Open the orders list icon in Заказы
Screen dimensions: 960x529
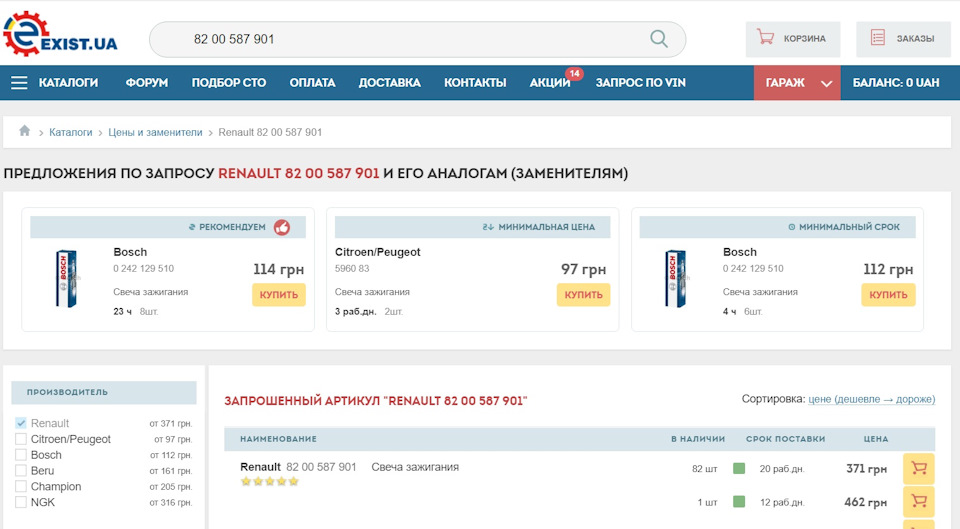(878, 37)
